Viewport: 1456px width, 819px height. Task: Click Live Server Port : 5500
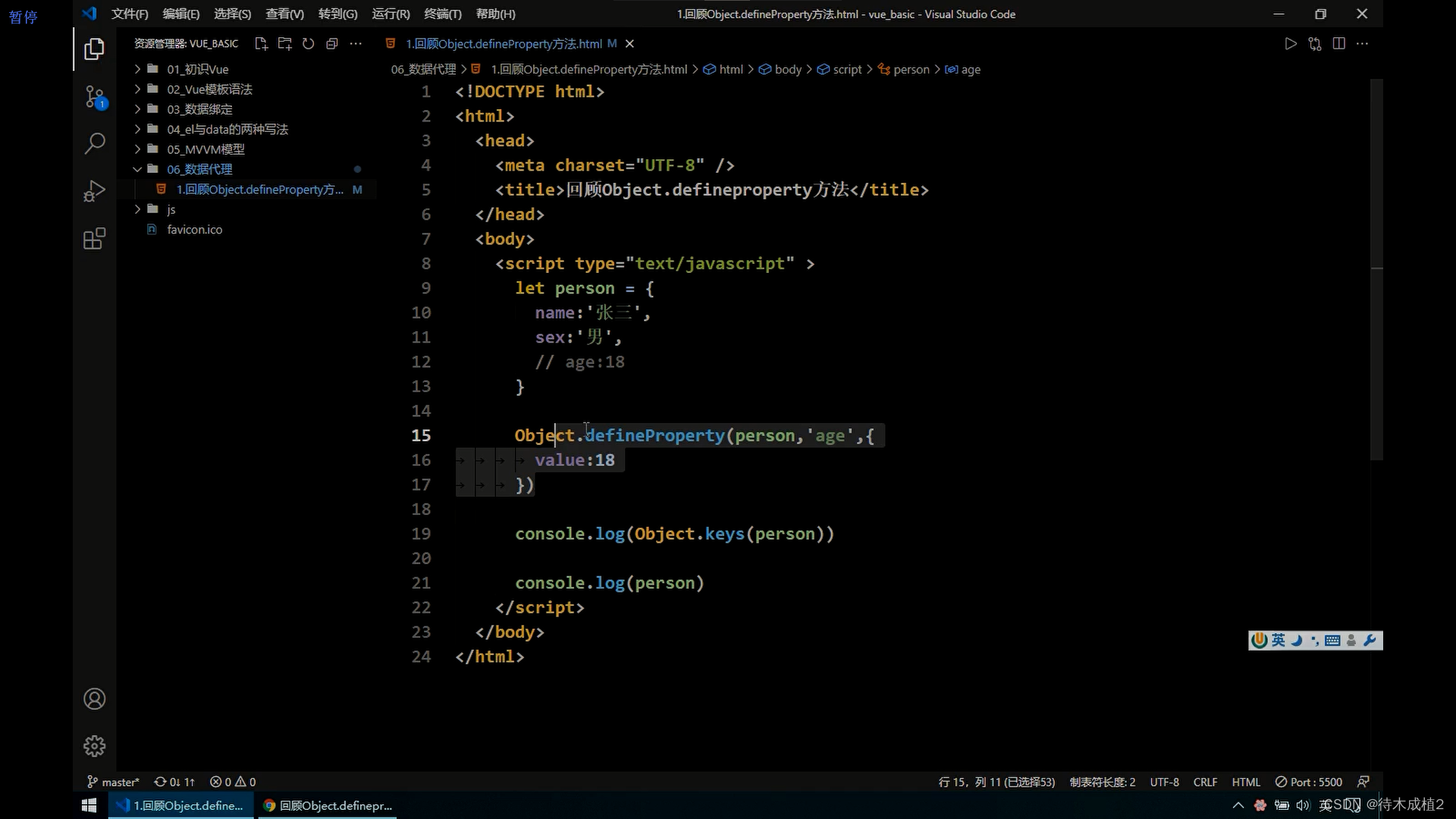point(1309,782)
